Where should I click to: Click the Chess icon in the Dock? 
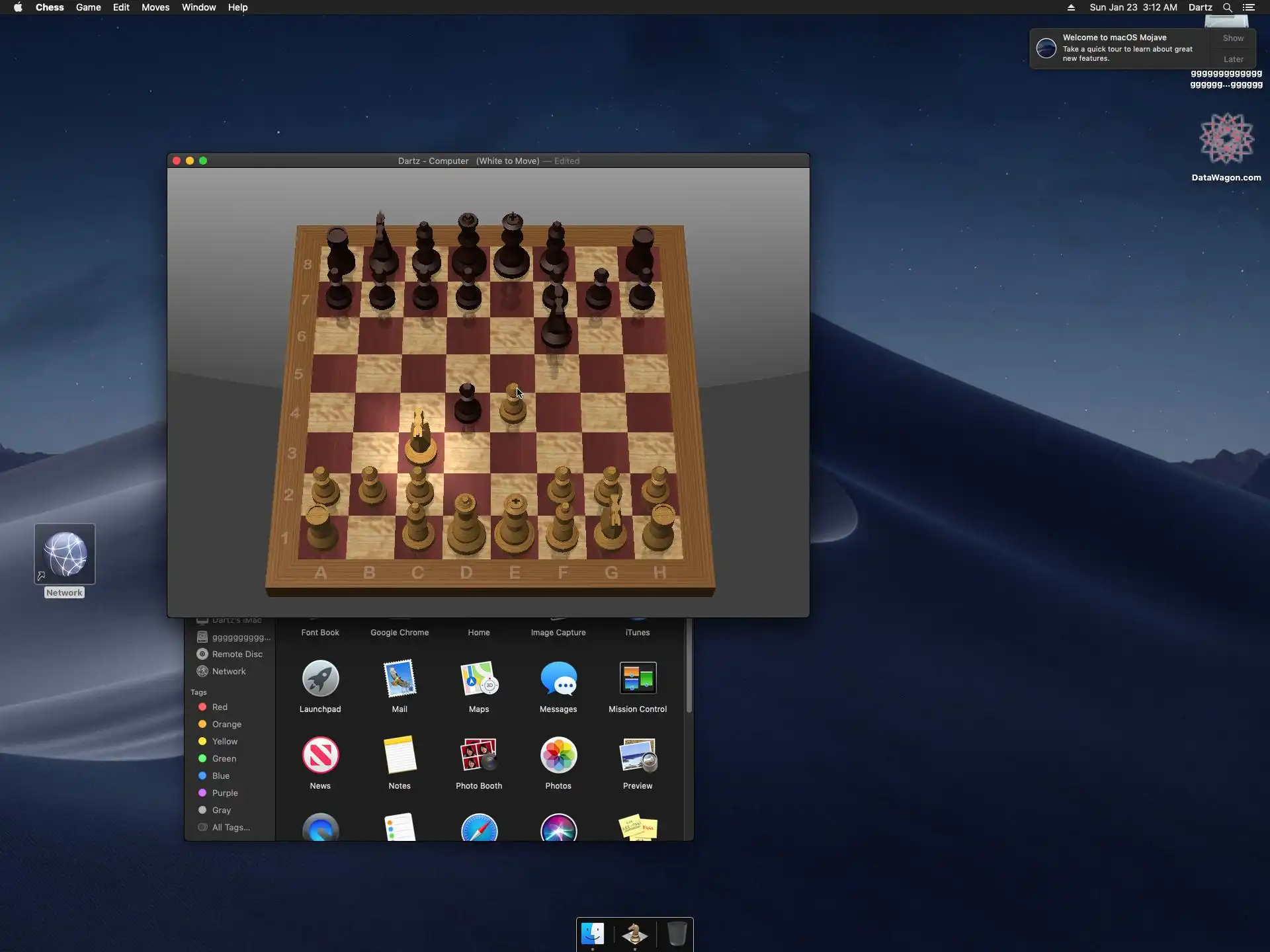point(635,933)
